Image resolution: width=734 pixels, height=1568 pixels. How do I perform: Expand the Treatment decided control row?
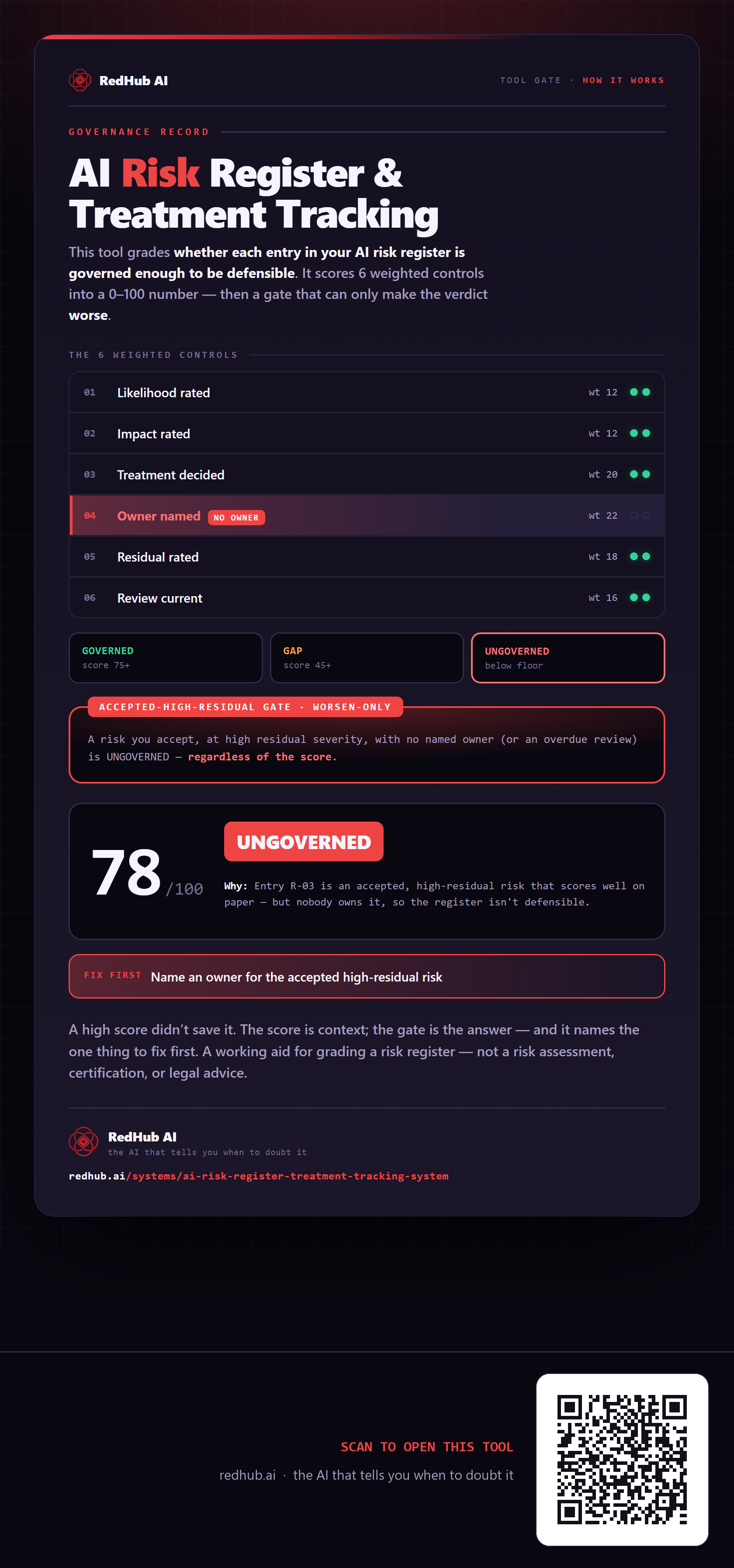[367, 474]
